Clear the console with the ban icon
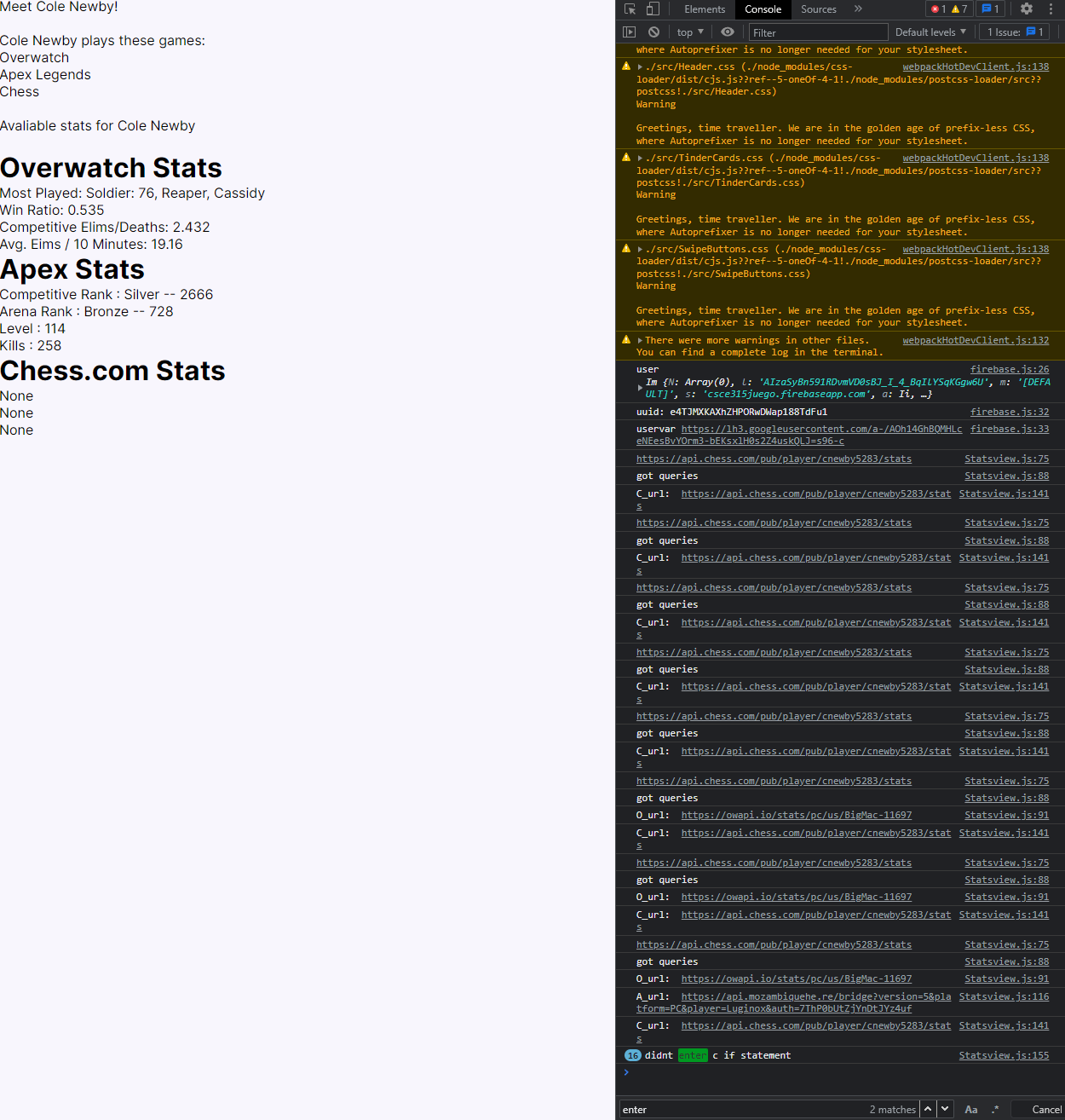1065x1120 pixels. (x=653, y=32)
